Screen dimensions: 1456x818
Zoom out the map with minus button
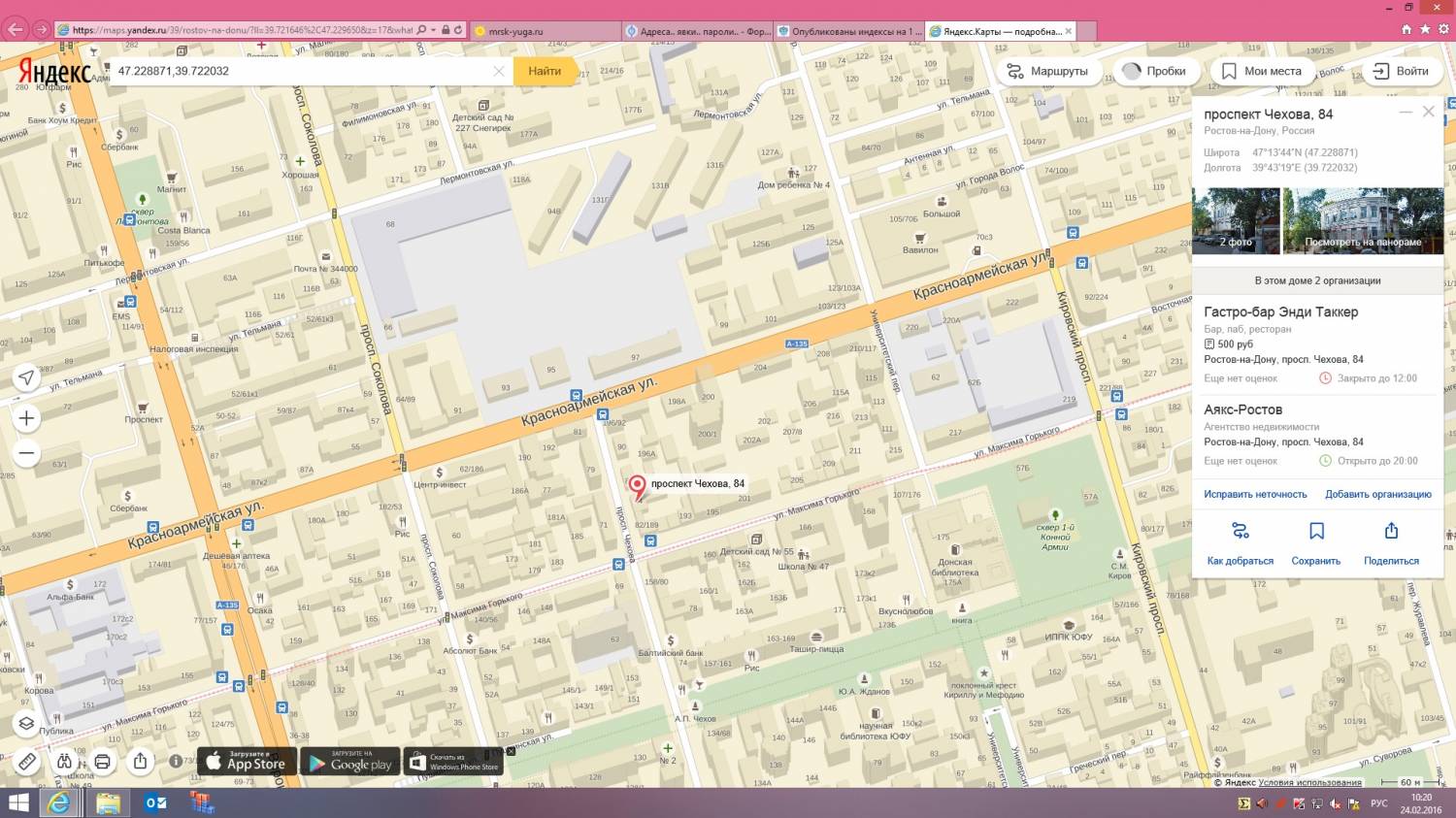26,453
